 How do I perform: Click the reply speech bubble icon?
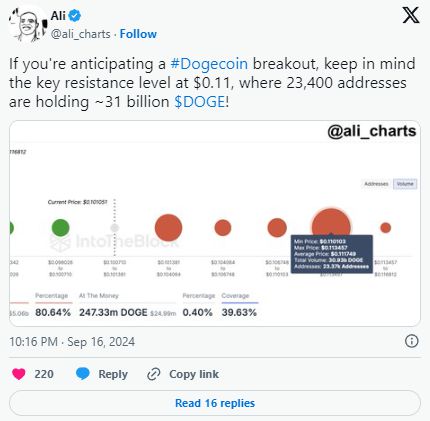click(83, 374)
